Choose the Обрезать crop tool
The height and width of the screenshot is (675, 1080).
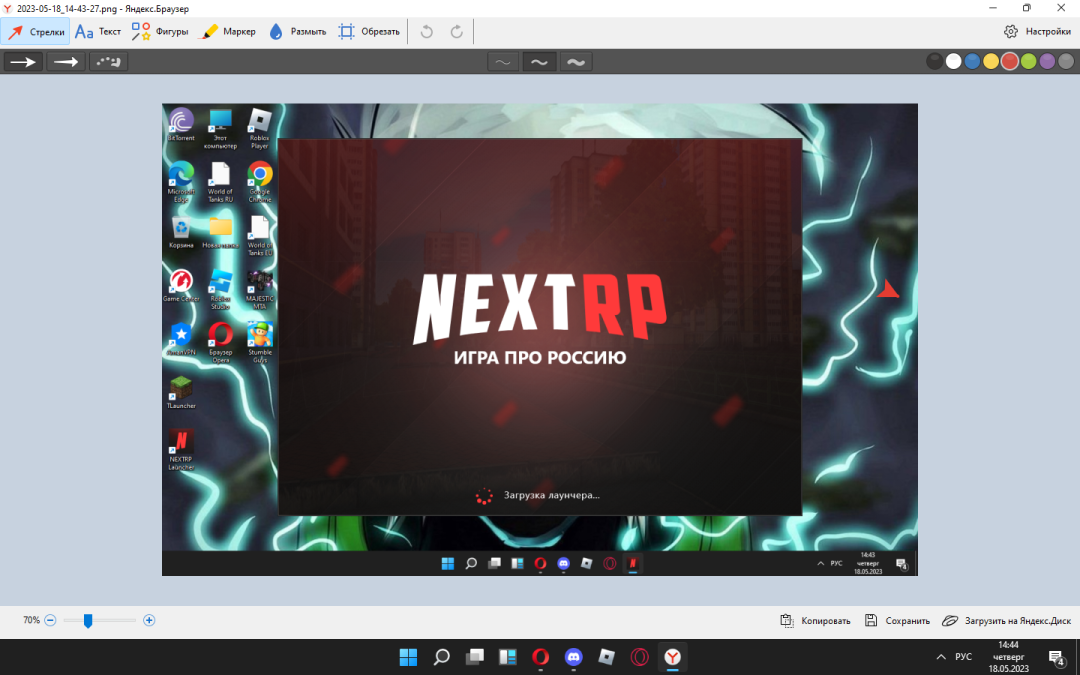pos(368,32)
